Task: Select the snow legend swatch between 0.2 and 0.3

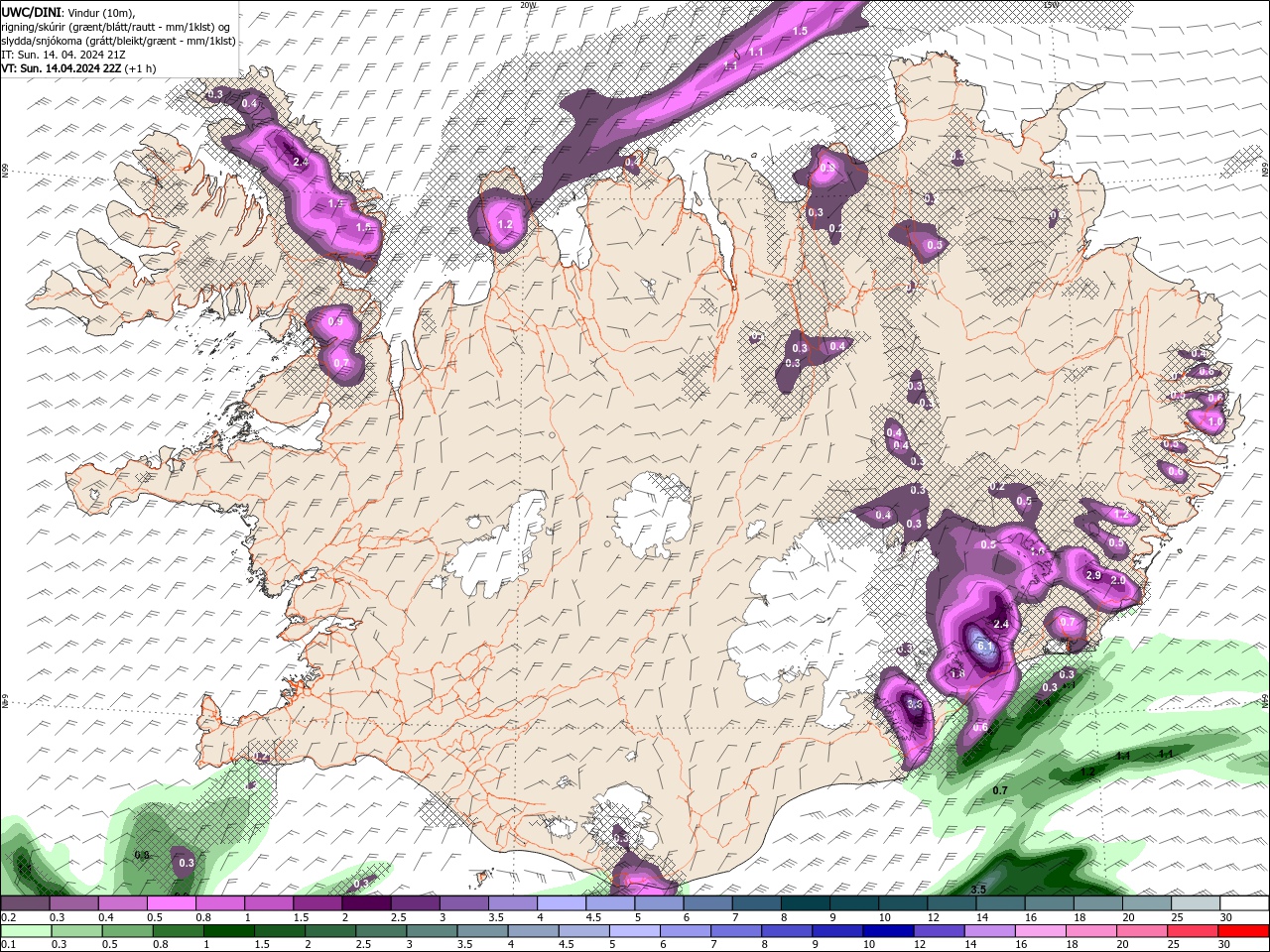Action: coord(25,903)
